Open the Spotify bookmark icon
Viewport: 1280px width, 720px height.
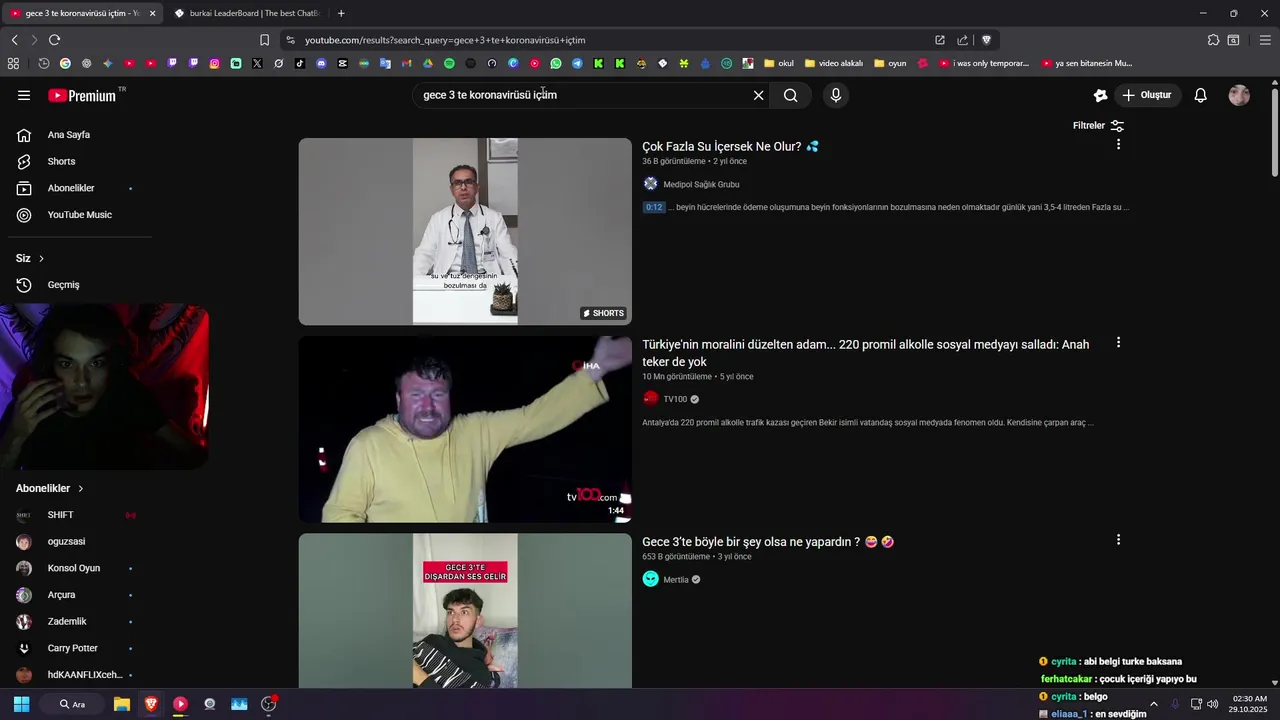(449, 63)
